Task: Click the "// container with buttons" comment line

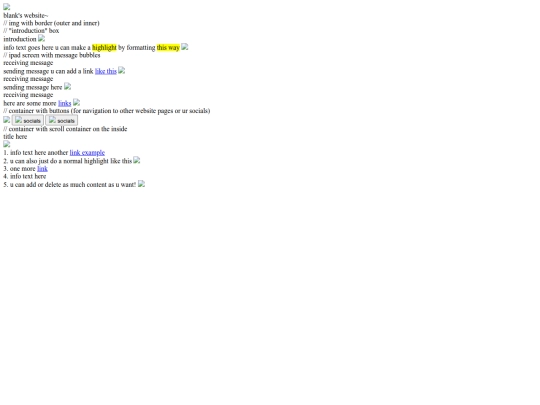Action: (107, 111)
